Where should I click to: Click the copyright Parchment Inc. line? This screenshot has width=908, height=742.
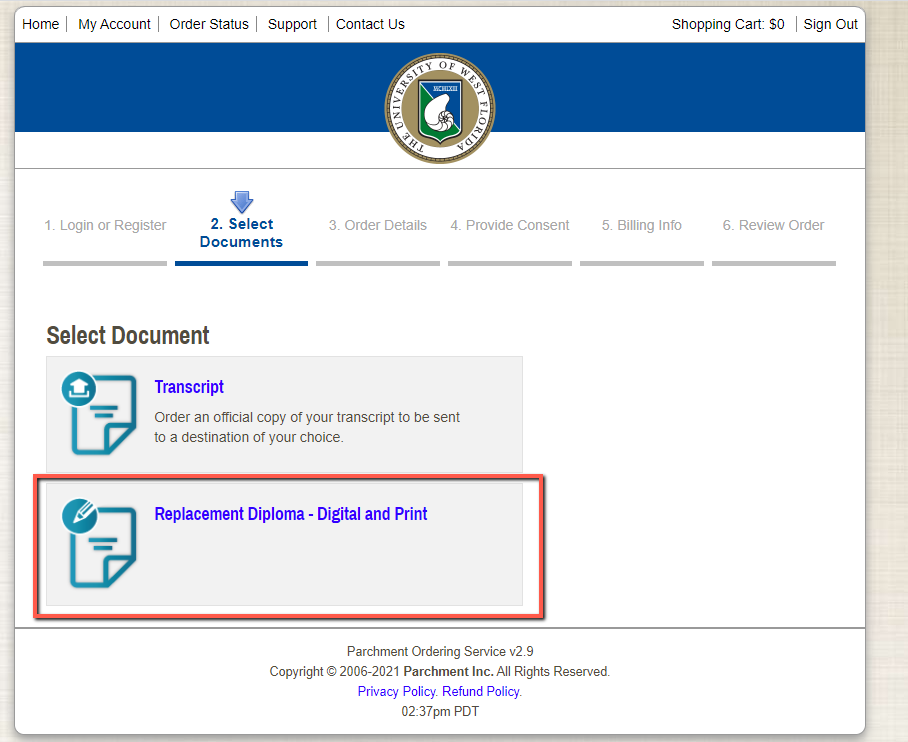click(440, 671)
